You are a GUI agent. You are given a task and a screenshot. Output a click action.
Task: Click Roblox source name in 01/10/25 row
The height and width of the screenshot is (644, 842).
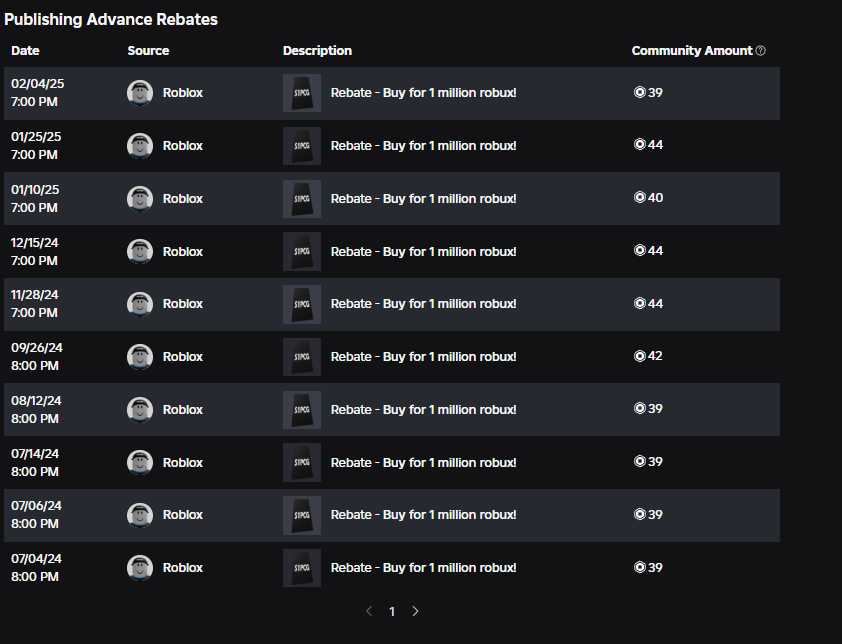pos(183,199)
